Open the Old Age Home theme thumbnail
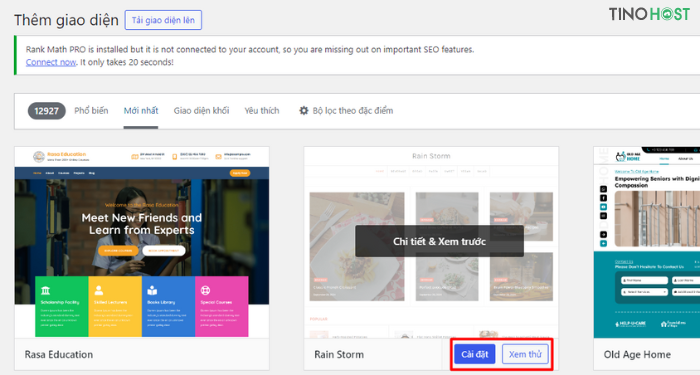700x375 pixels. [646, 242]
